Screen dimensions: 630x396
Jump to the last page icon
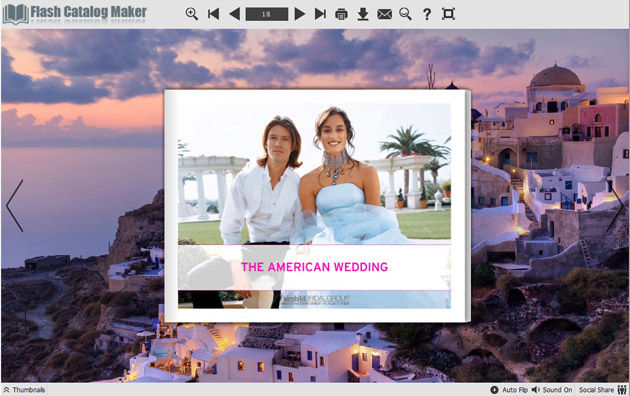[x=320, y=14]
